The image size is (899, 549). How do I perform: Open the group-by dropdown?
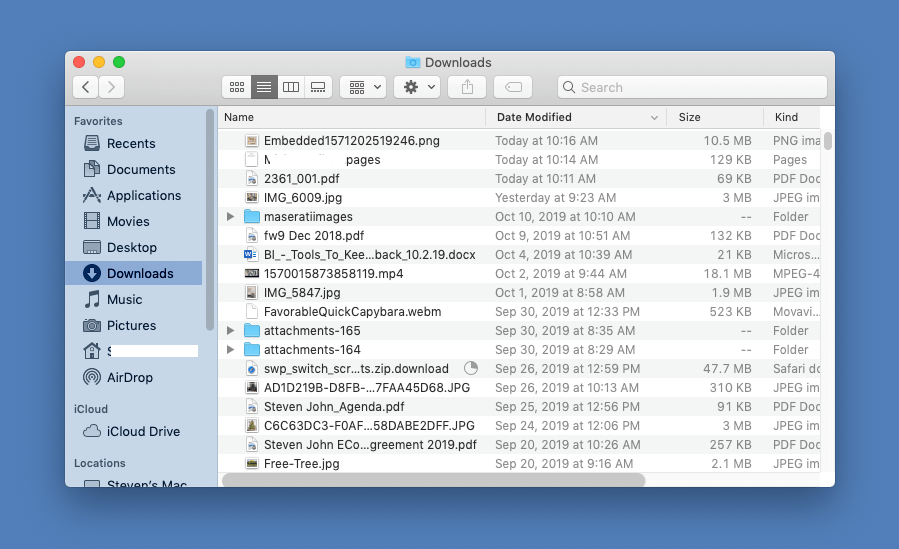(x=363, y=87)
